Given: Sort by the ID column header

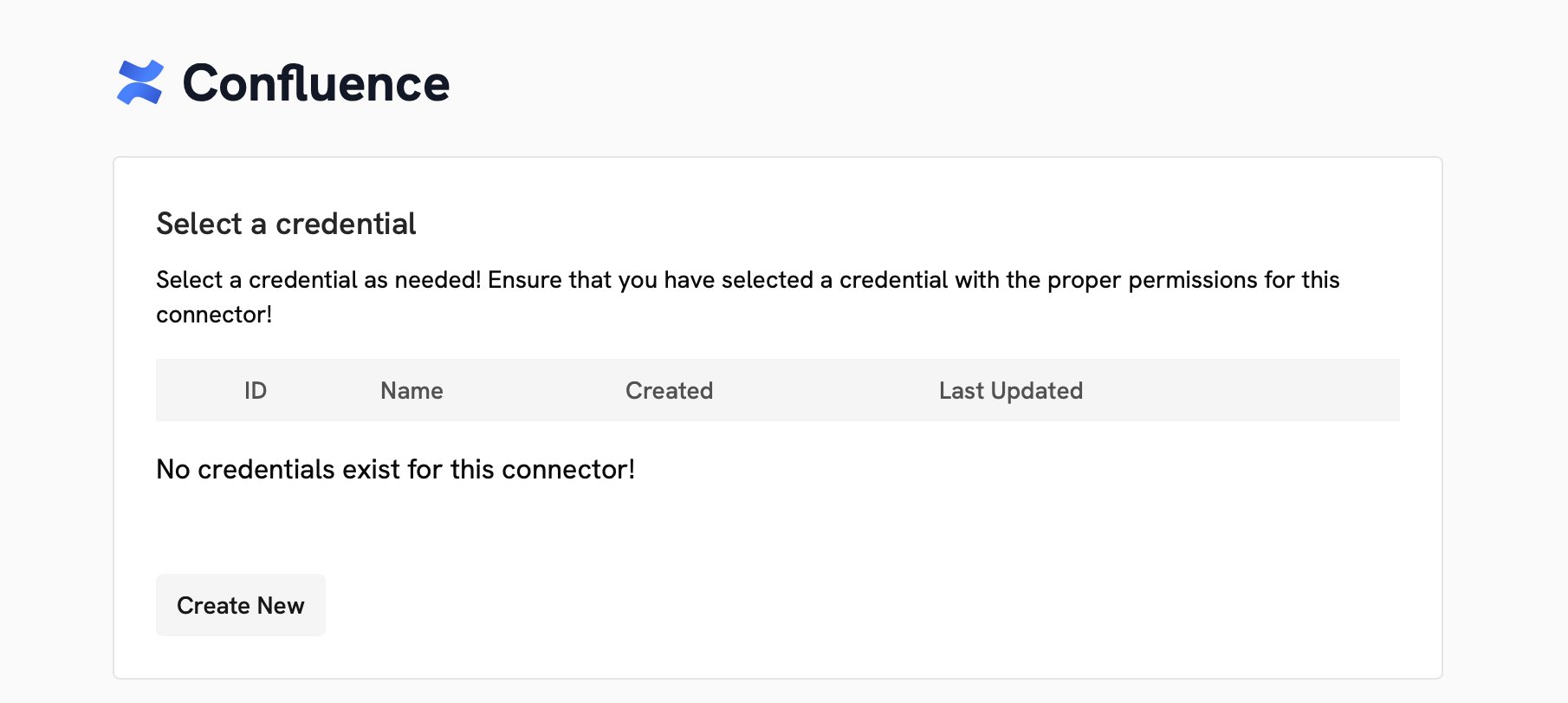Looking at the screenshot, I should [x=256, y=390].
